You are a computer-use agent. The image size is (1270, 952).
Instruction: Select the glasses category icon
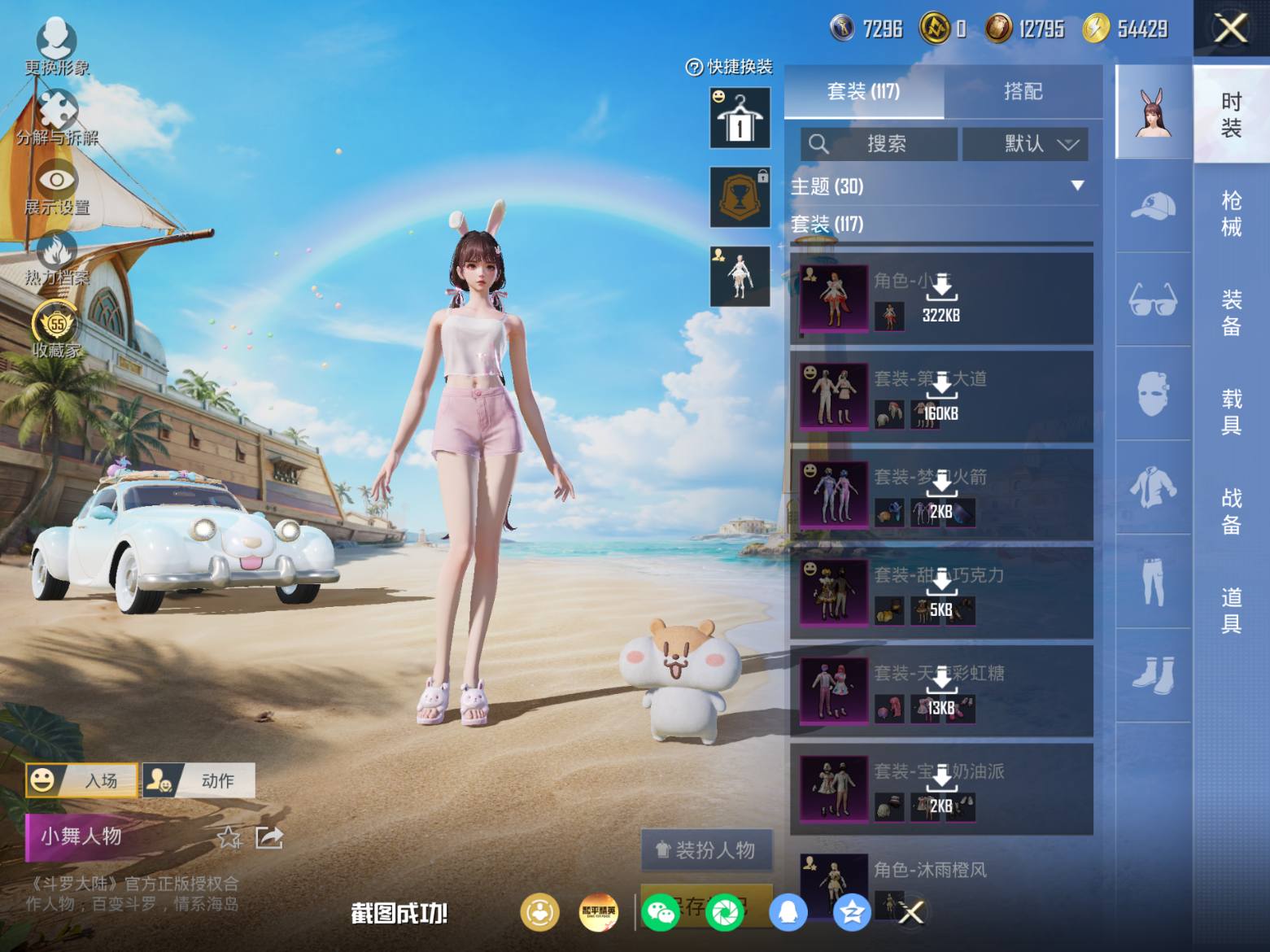tap(1153, 299)
